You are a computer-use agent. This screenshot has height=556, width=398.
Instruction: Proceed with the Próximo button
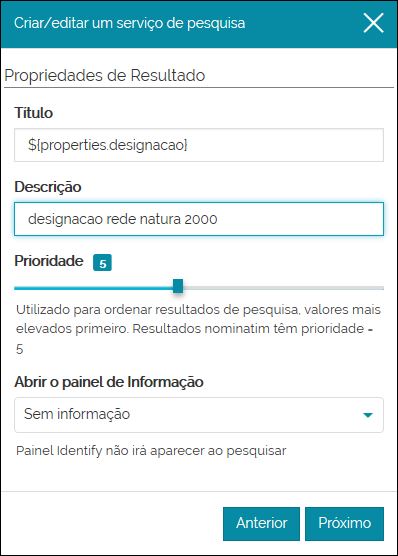(x=344, y=524)
